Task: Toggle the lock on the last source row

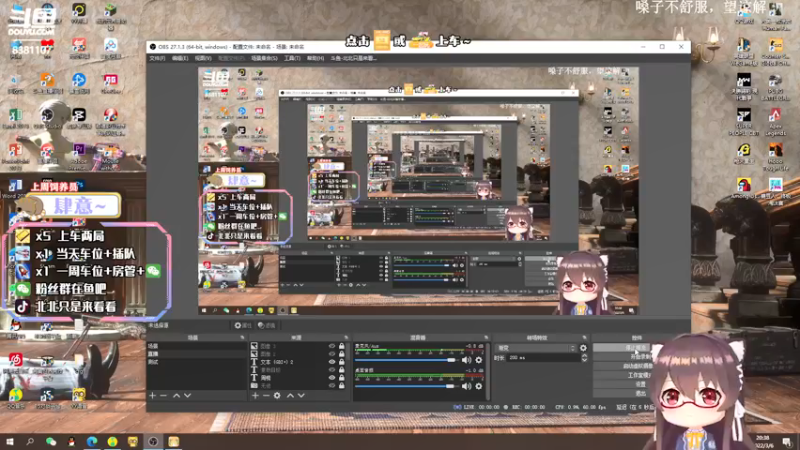Action: pos(342,386)
